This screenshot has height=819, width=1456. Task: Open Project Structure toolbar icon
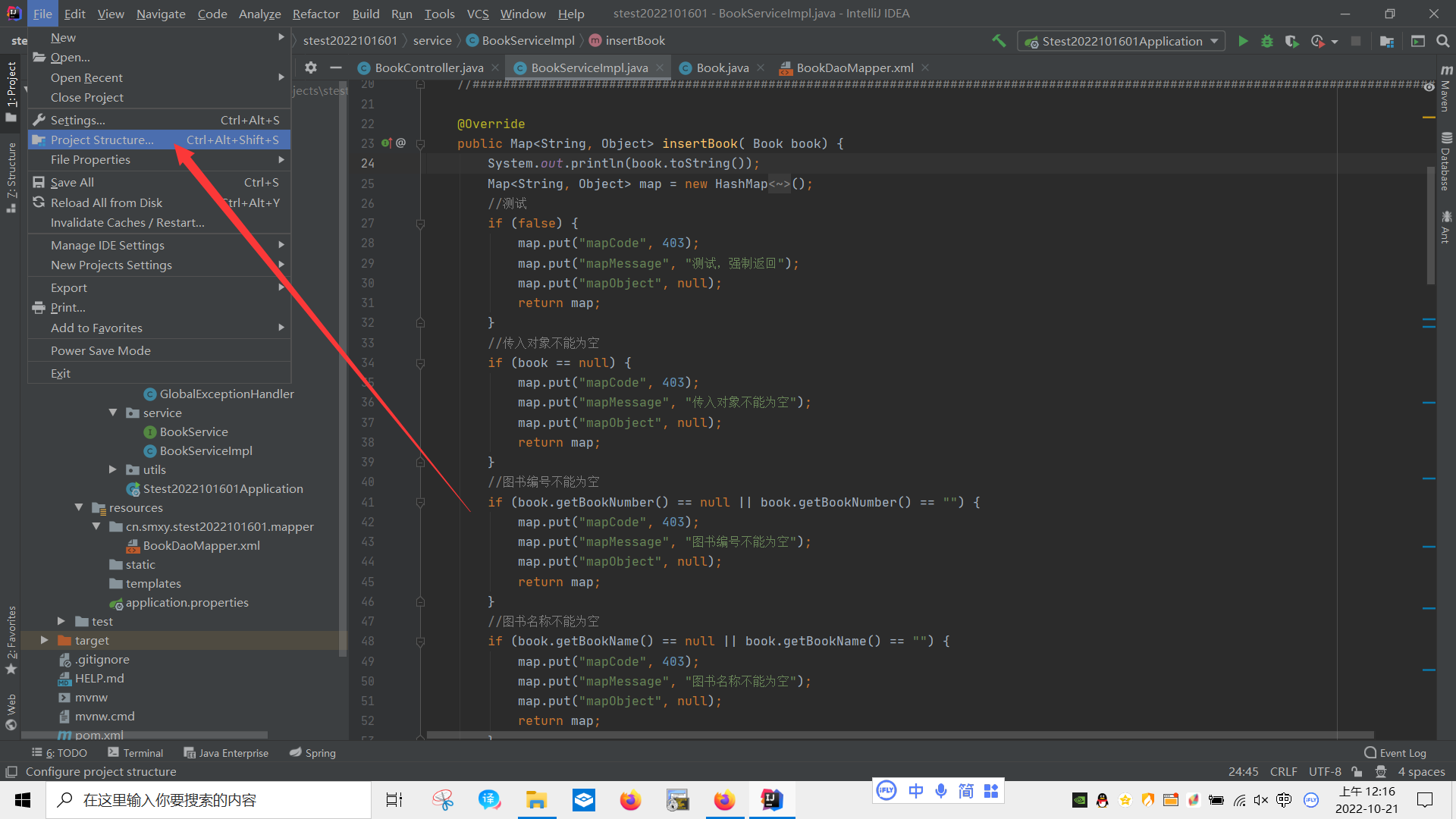[1387, 41]
